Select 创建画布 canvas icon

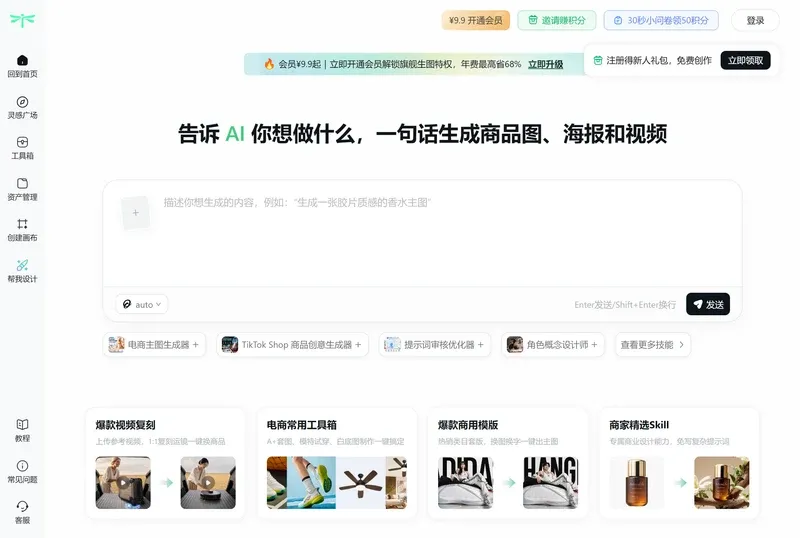(22, 224)
